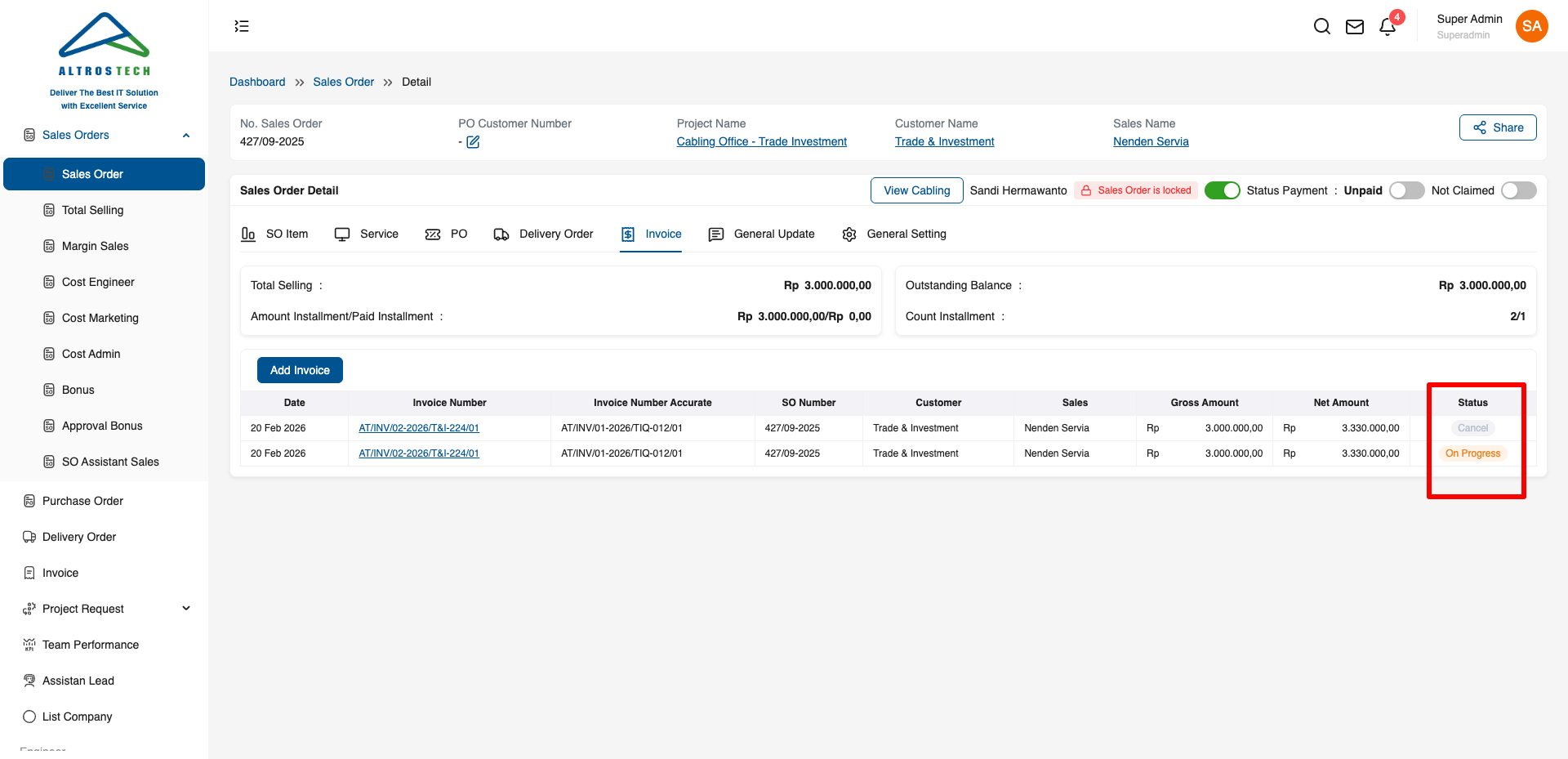This screenshot has width=1568, height=759.
Task: Click the SA user avatar
Action: point(1531,26)
